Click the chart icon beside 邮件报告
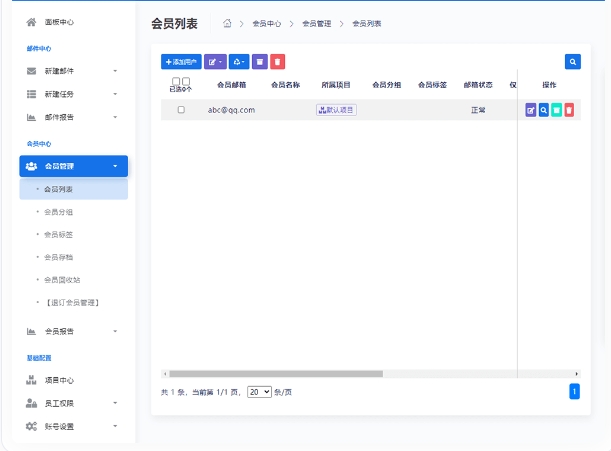Screen dimensions: 611x451 click(x=32, y=117)
